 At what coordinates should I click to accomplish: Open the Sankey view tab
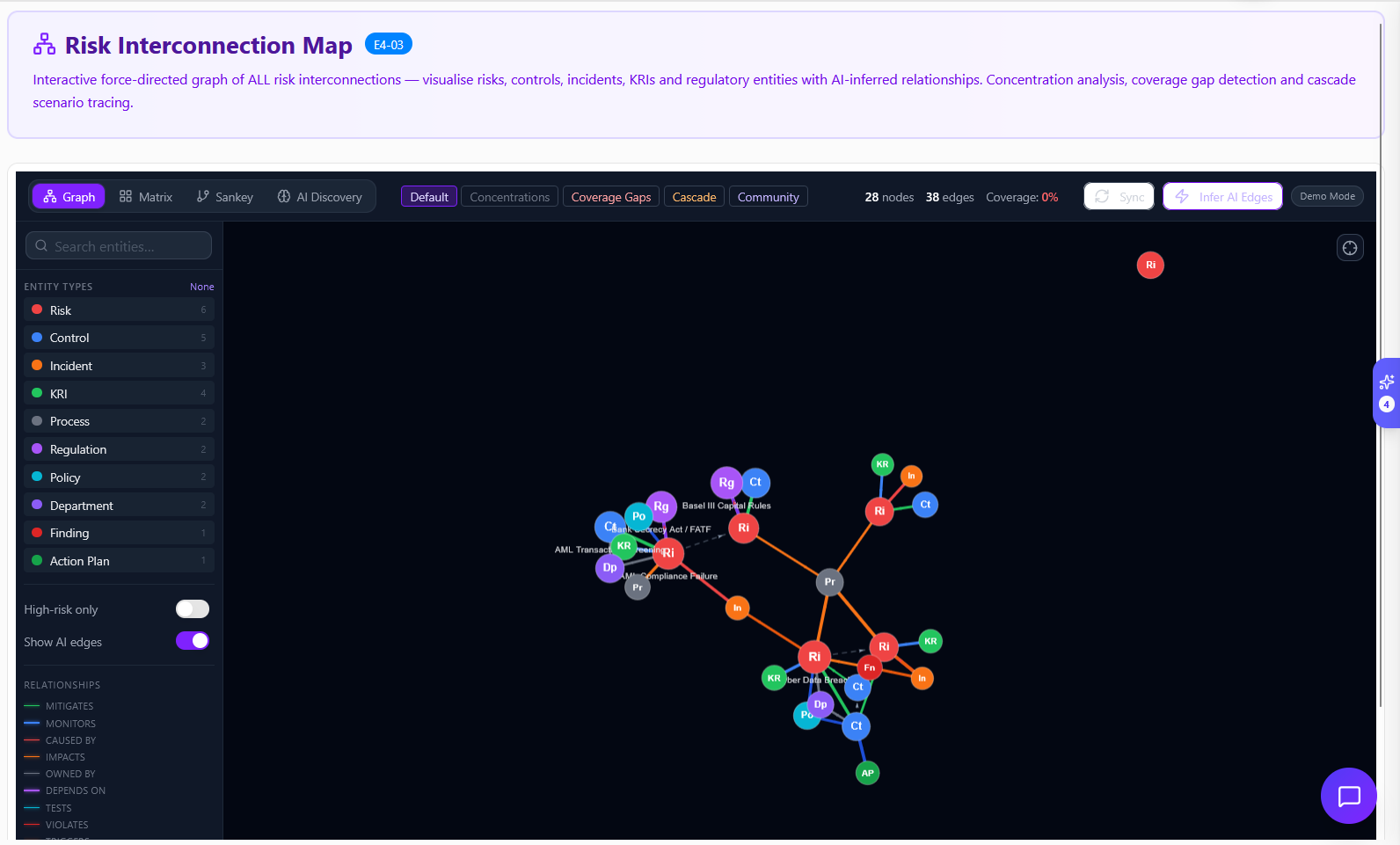pos(225,197)
